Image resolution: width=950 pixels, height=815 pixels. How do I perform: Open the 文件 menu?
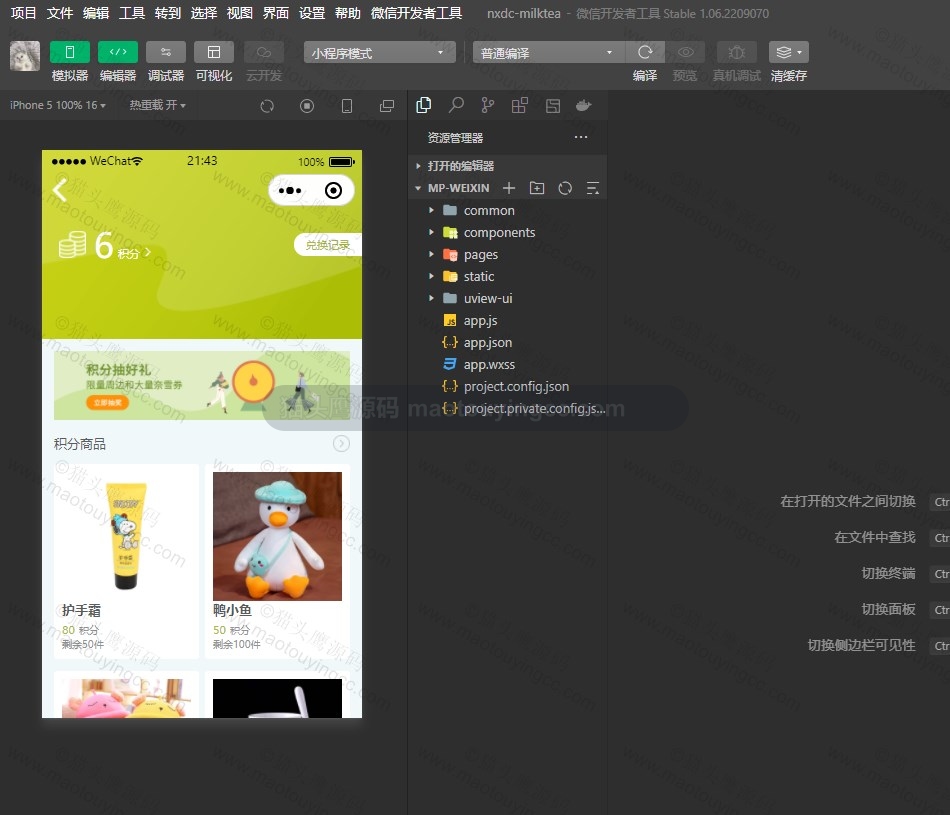coord(59,13)
